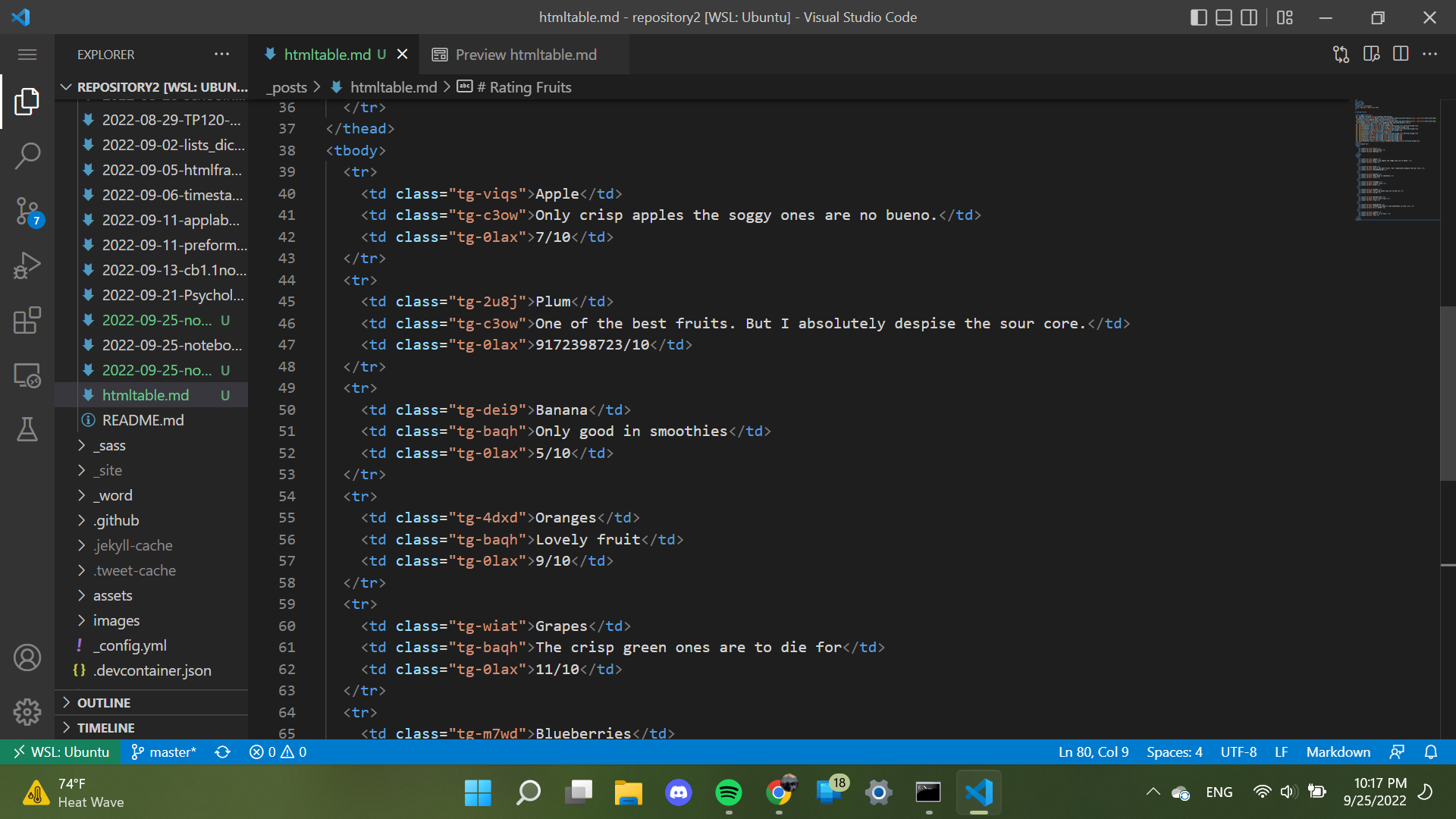Change the Markdown language mode
1456x819 pixels.
1338,752
